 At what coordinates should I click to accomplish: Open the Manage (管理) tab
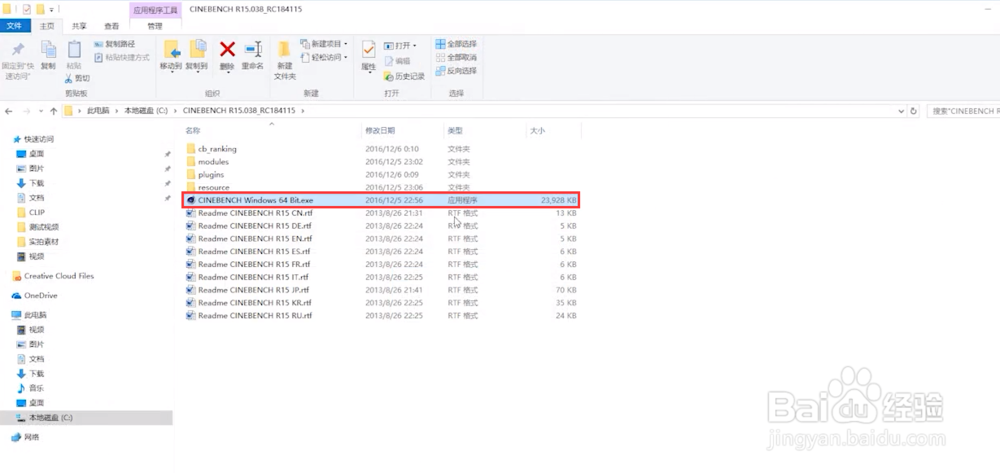(x=155, y=26)
